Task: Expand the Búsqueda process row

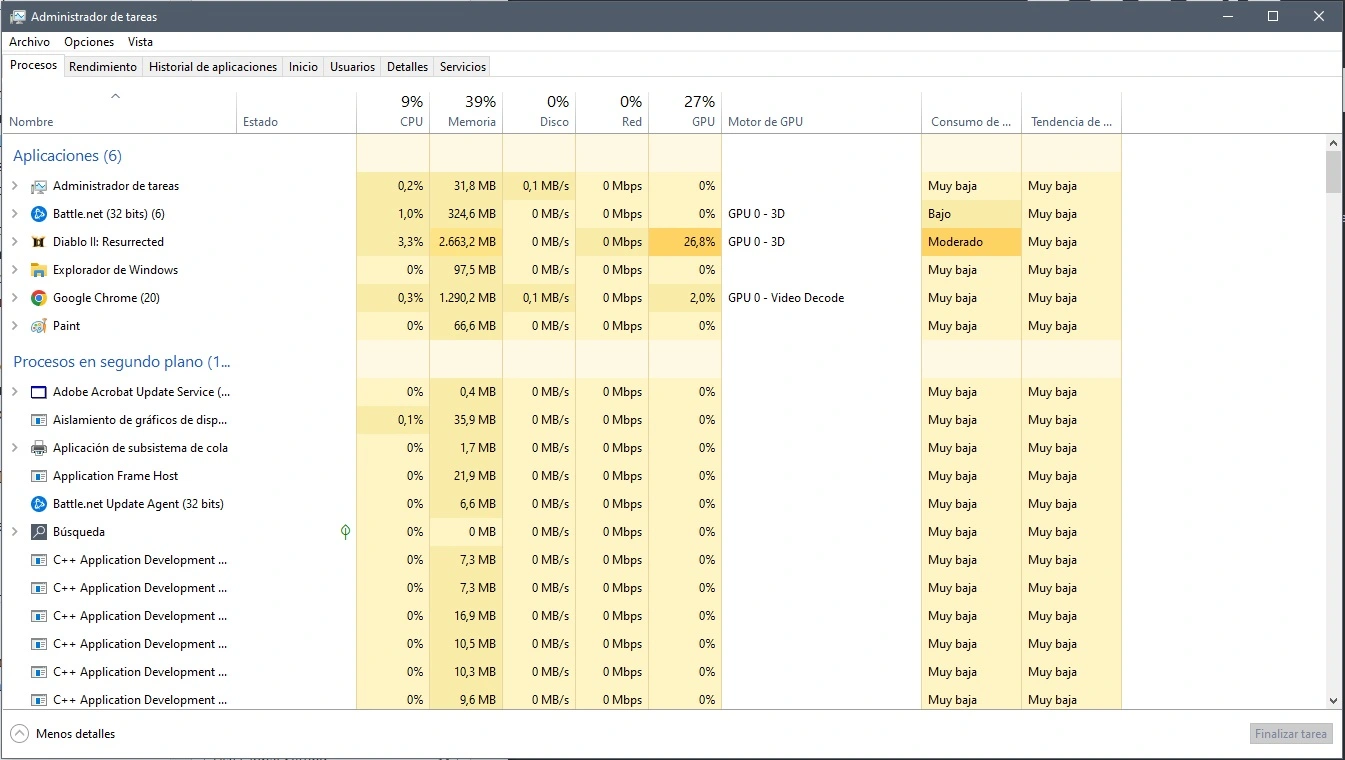Action: tap(14, 532)
